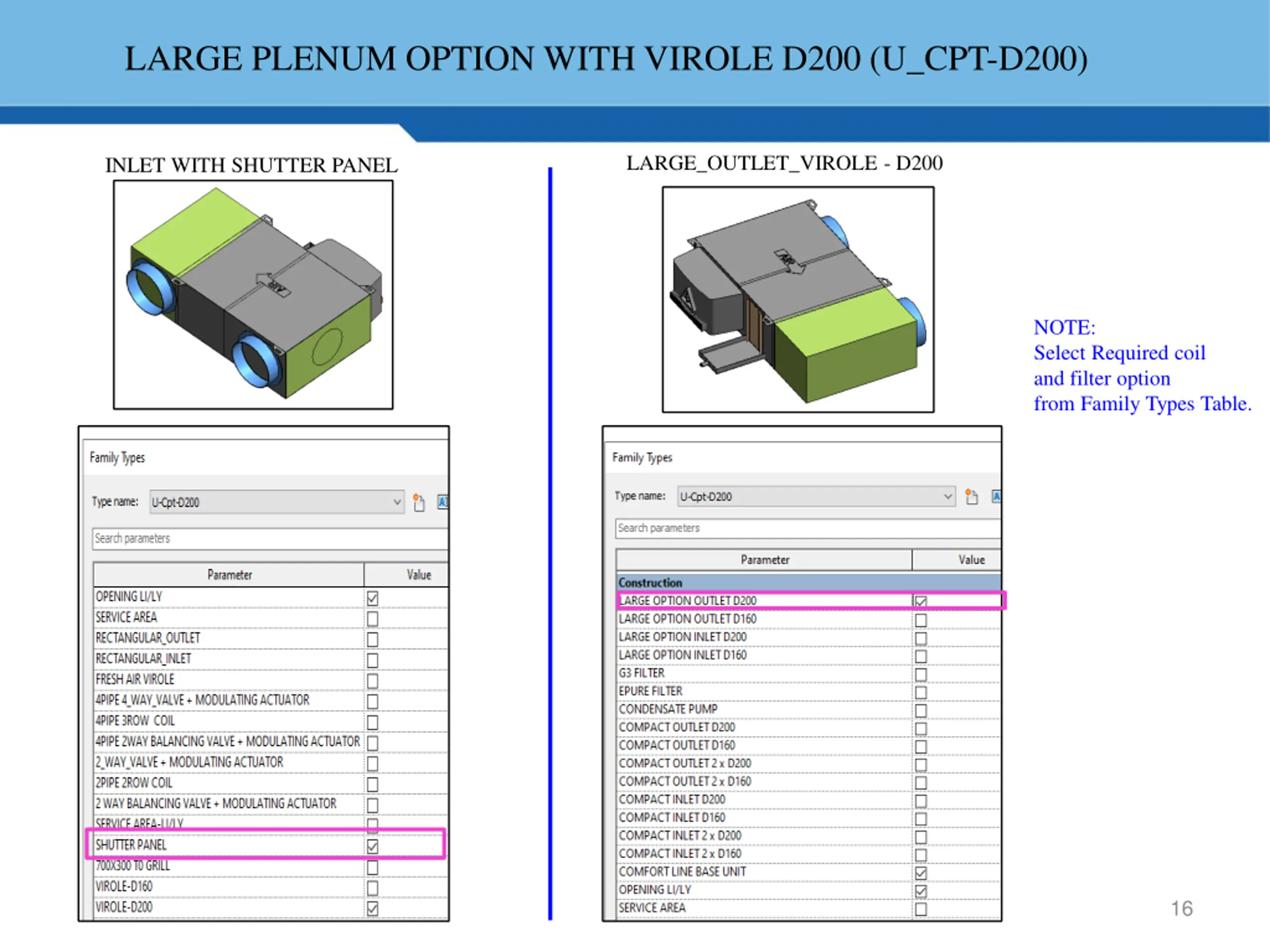The height and width of the screenshot is (952, 1270).
Task: Click right Search parameters field
Action: click(x=807, y=528)
